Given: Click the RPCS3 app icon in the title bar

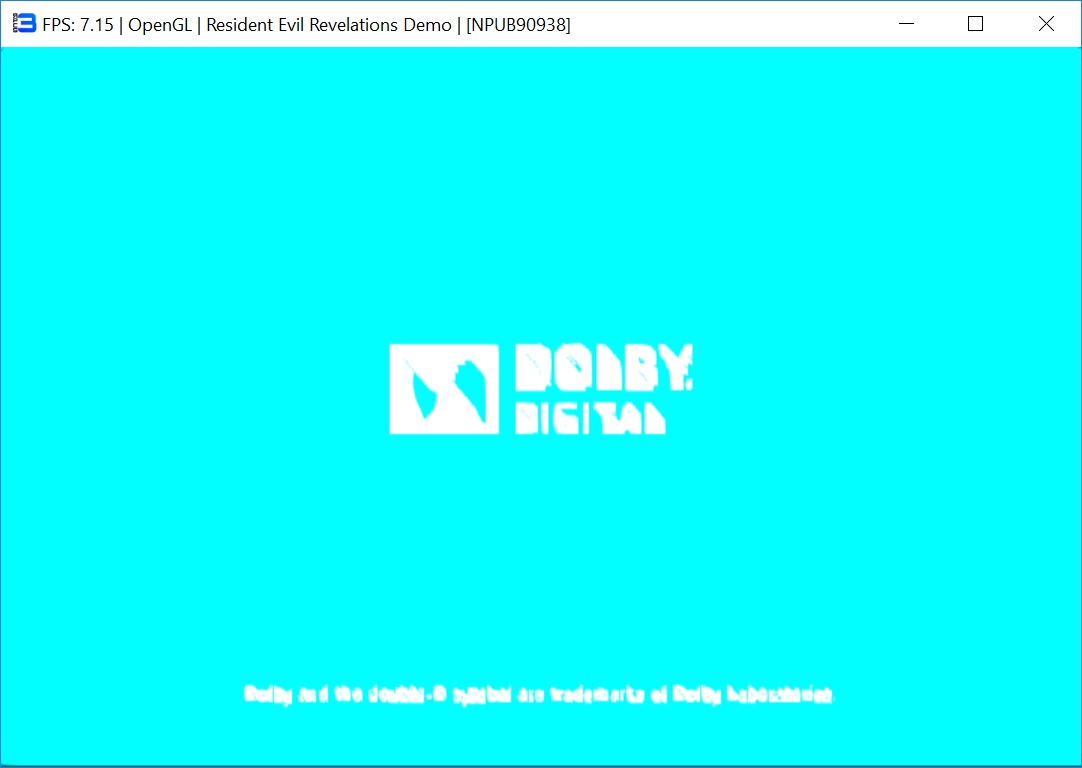Looking at the screenshot, I should point(24,23).
